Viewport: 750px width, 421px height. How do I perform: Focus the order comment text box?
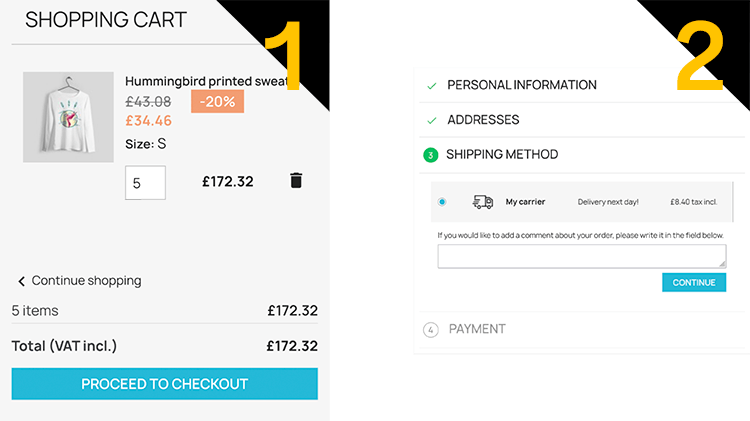pyautogui.click(x=581, y=257)
